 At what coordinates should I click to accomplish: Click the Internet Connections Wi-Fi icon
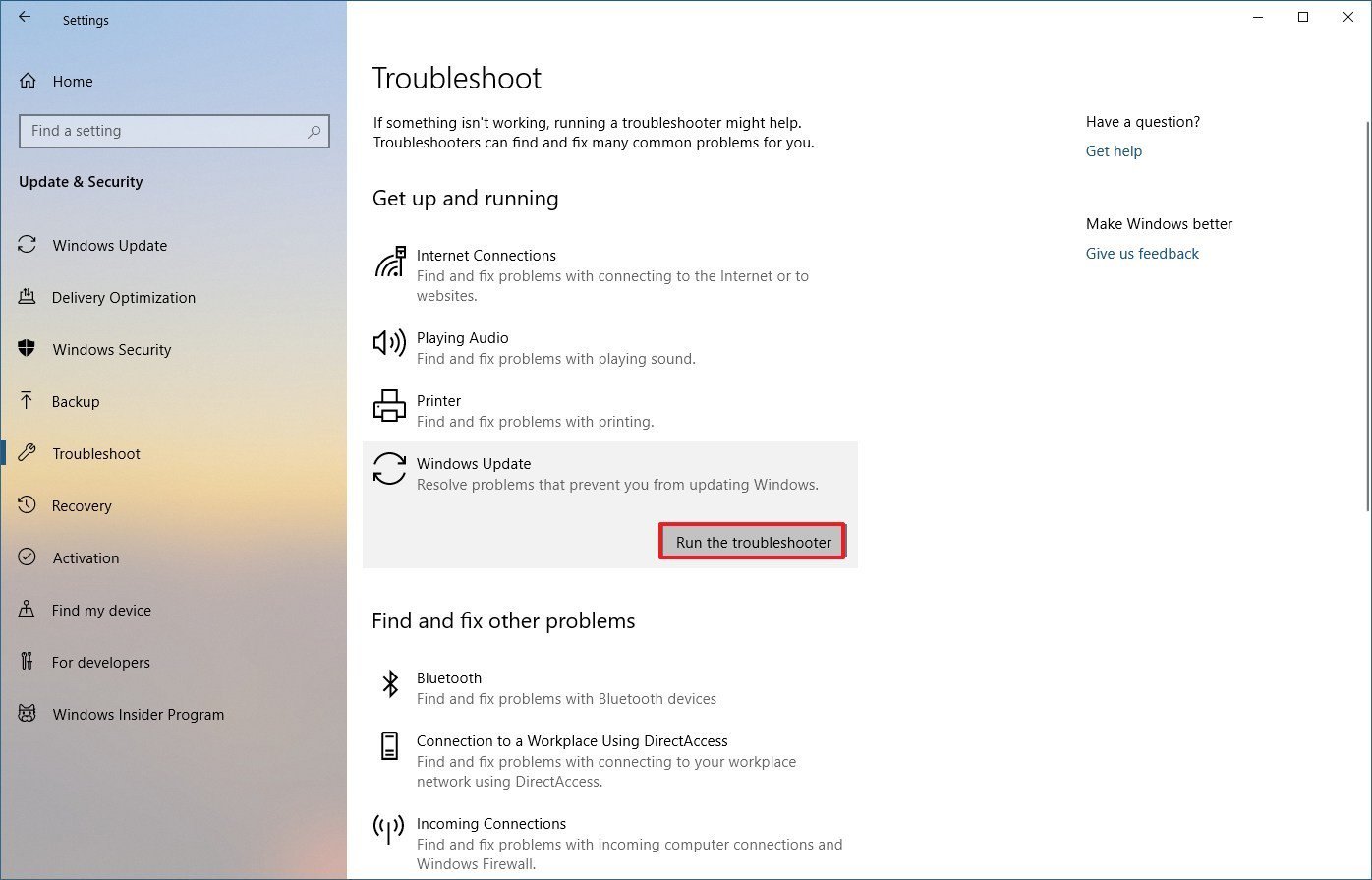point(390,263)
